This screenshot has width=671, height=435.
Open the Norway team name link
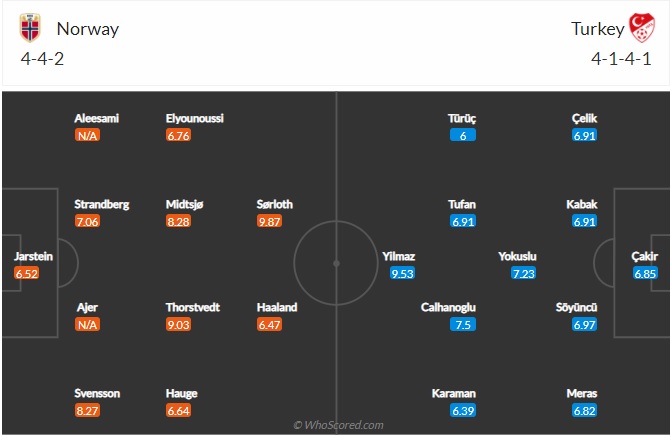88,29
